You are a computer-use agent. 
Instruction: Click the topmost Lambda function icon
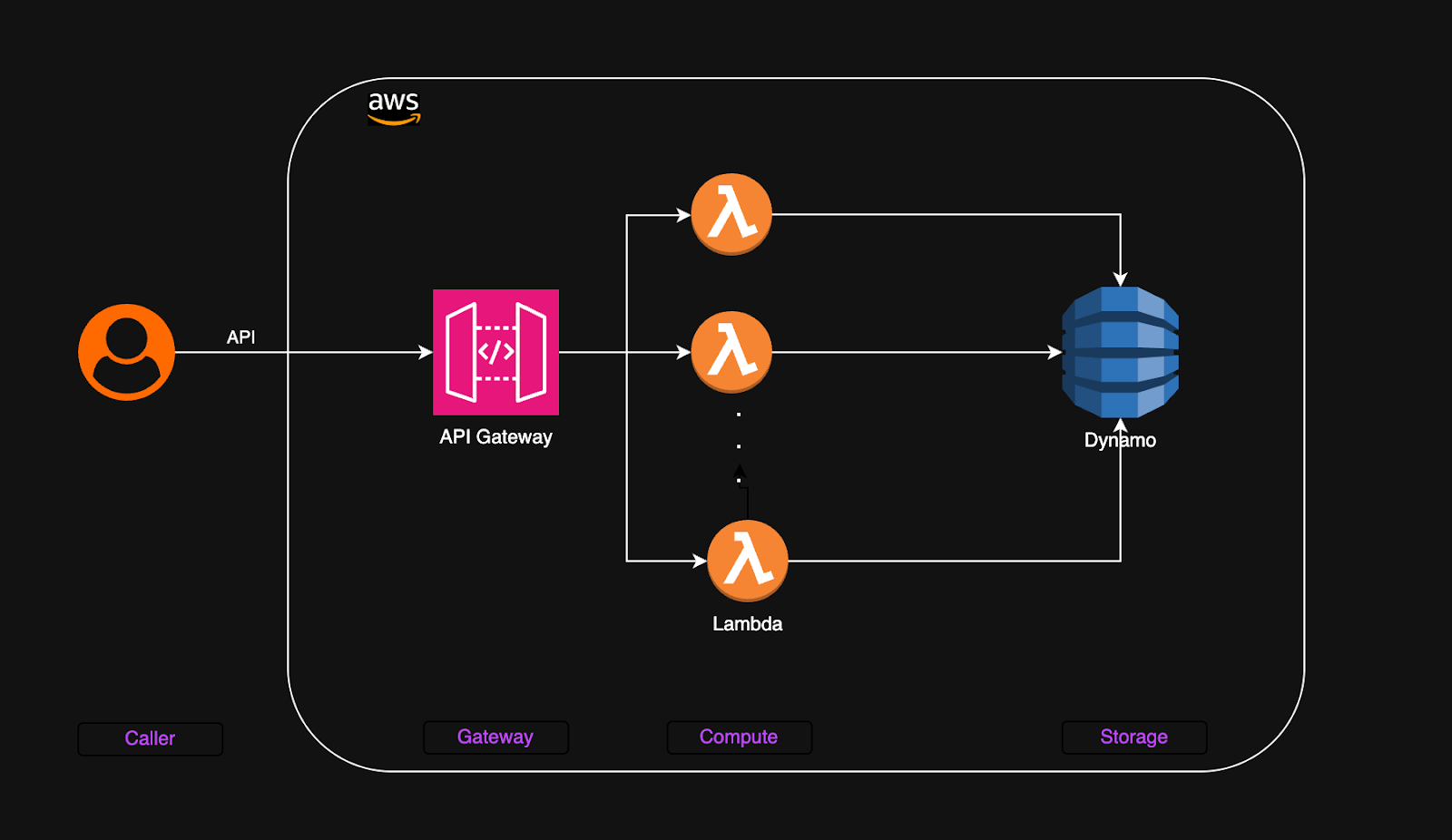(x=730, y=214)
